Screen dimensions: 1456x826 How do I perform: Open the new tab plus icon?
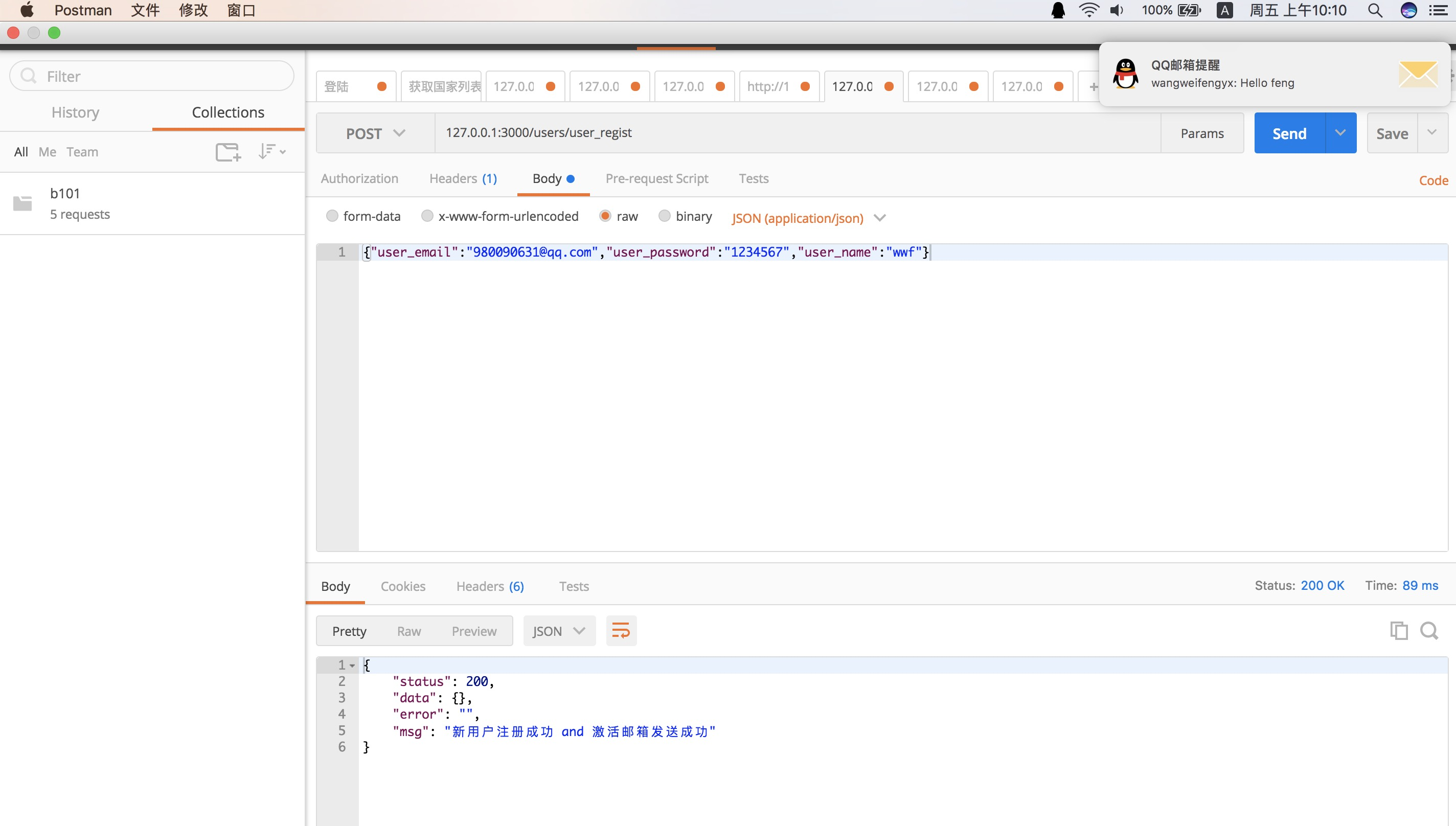pos(1093,87)
